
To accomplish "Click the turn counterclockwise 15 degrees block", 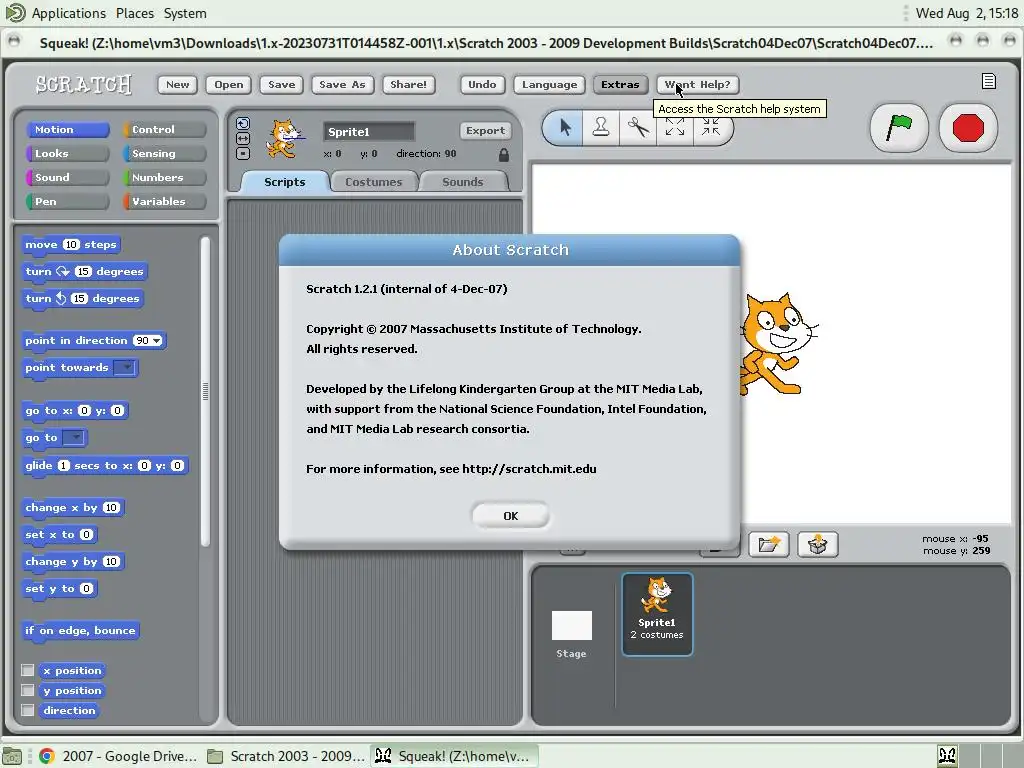I will point(82,298).
